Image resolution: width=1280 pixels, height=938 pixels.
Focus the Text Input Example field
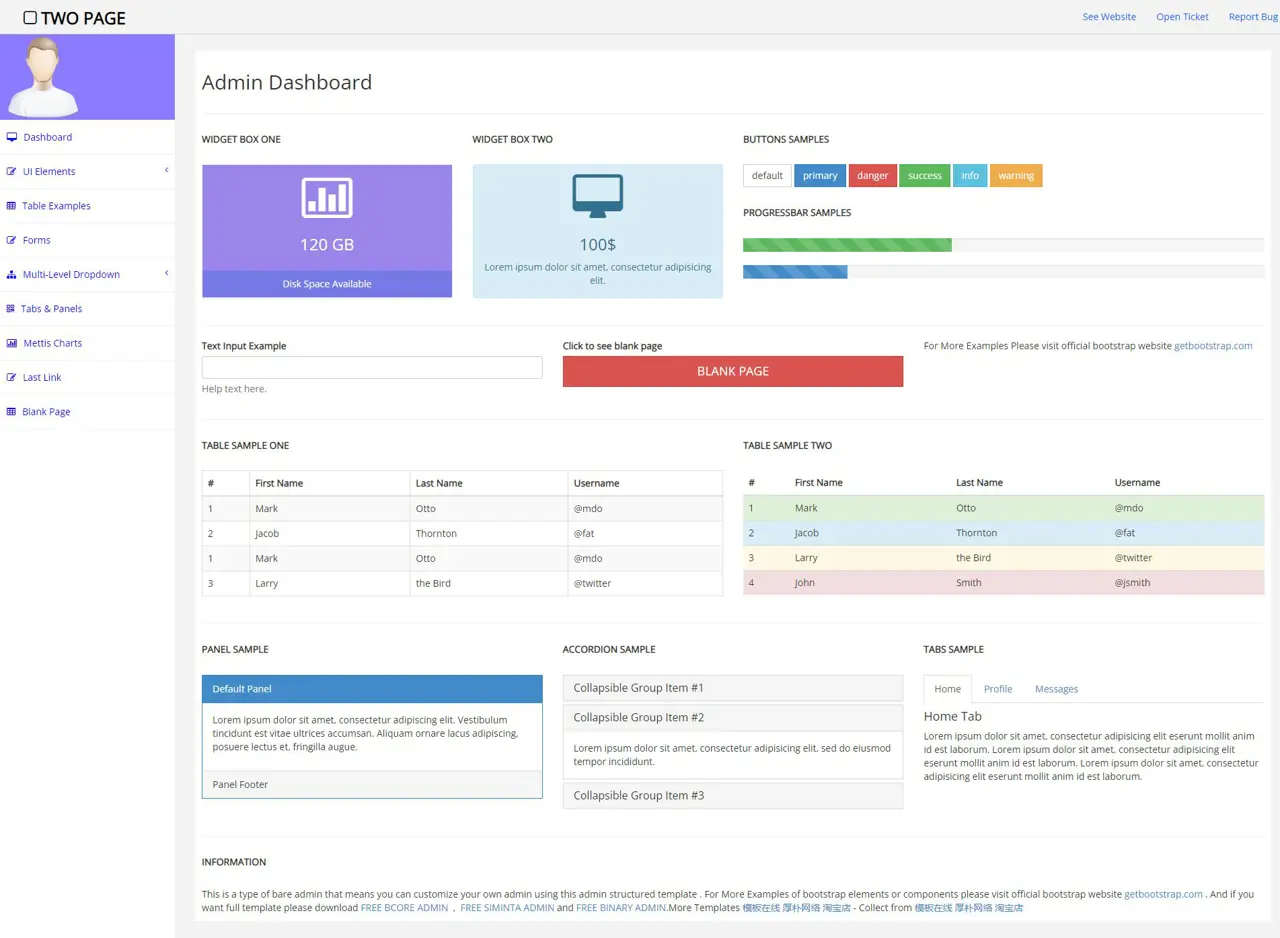372,368
